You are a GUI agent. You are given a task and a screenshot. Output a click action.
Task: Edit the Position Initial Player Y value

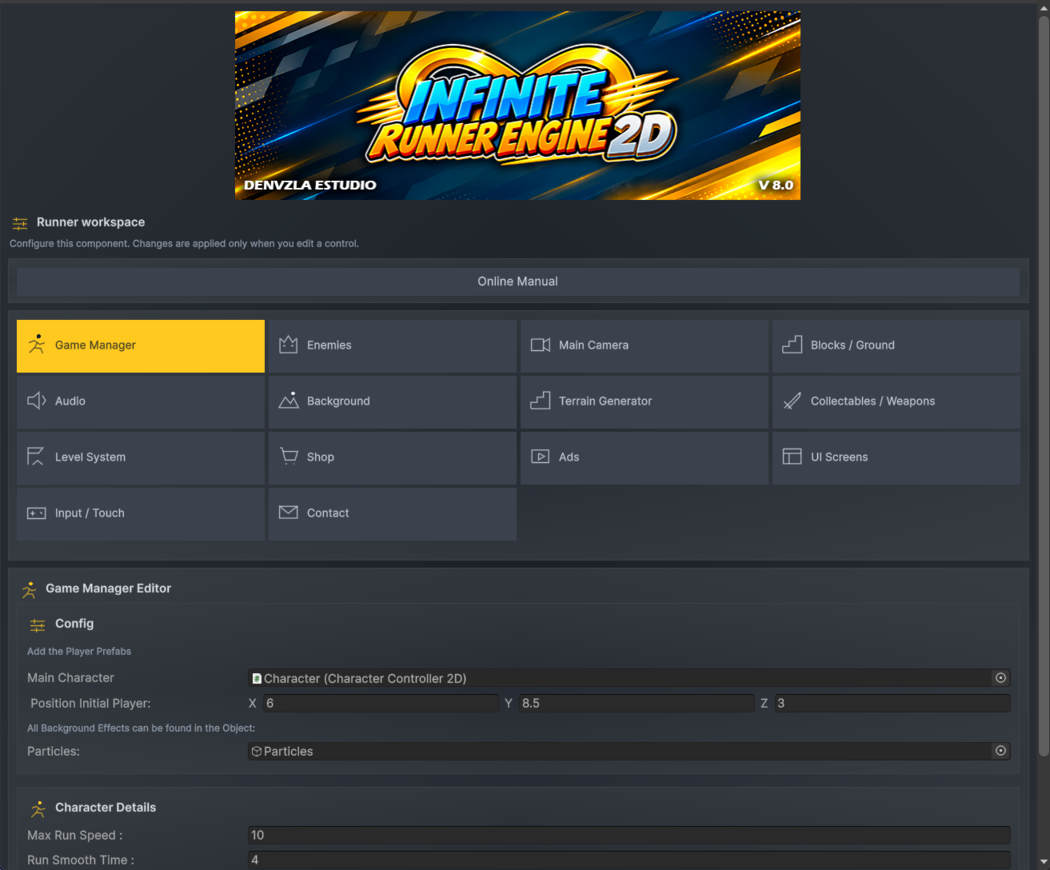click(x=635, y=703)
